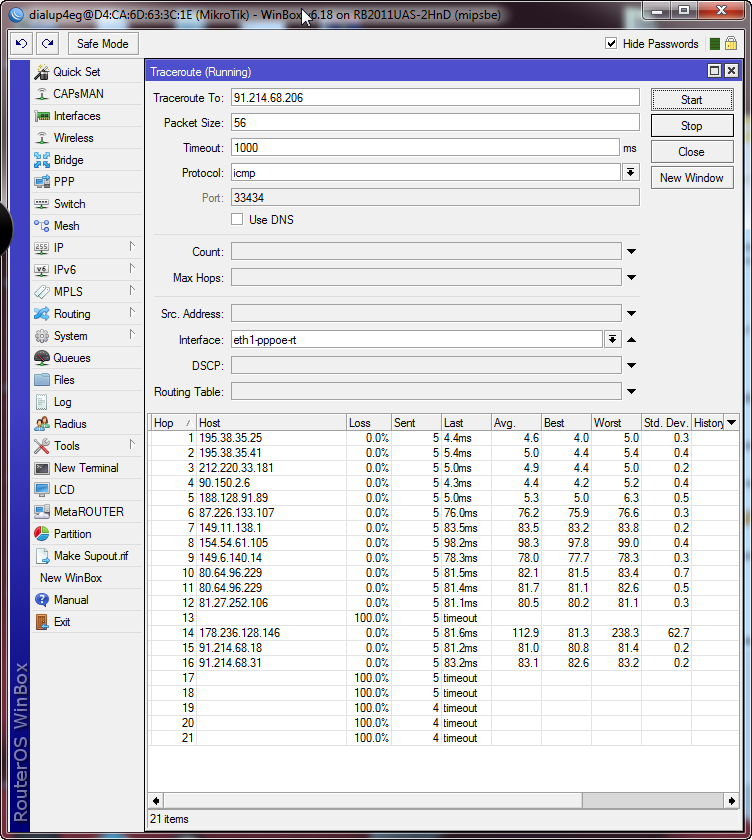The height and width of the screenshot is (840, 752).
Task: Open Queues in the sidebar
Action: coord(71,358)
